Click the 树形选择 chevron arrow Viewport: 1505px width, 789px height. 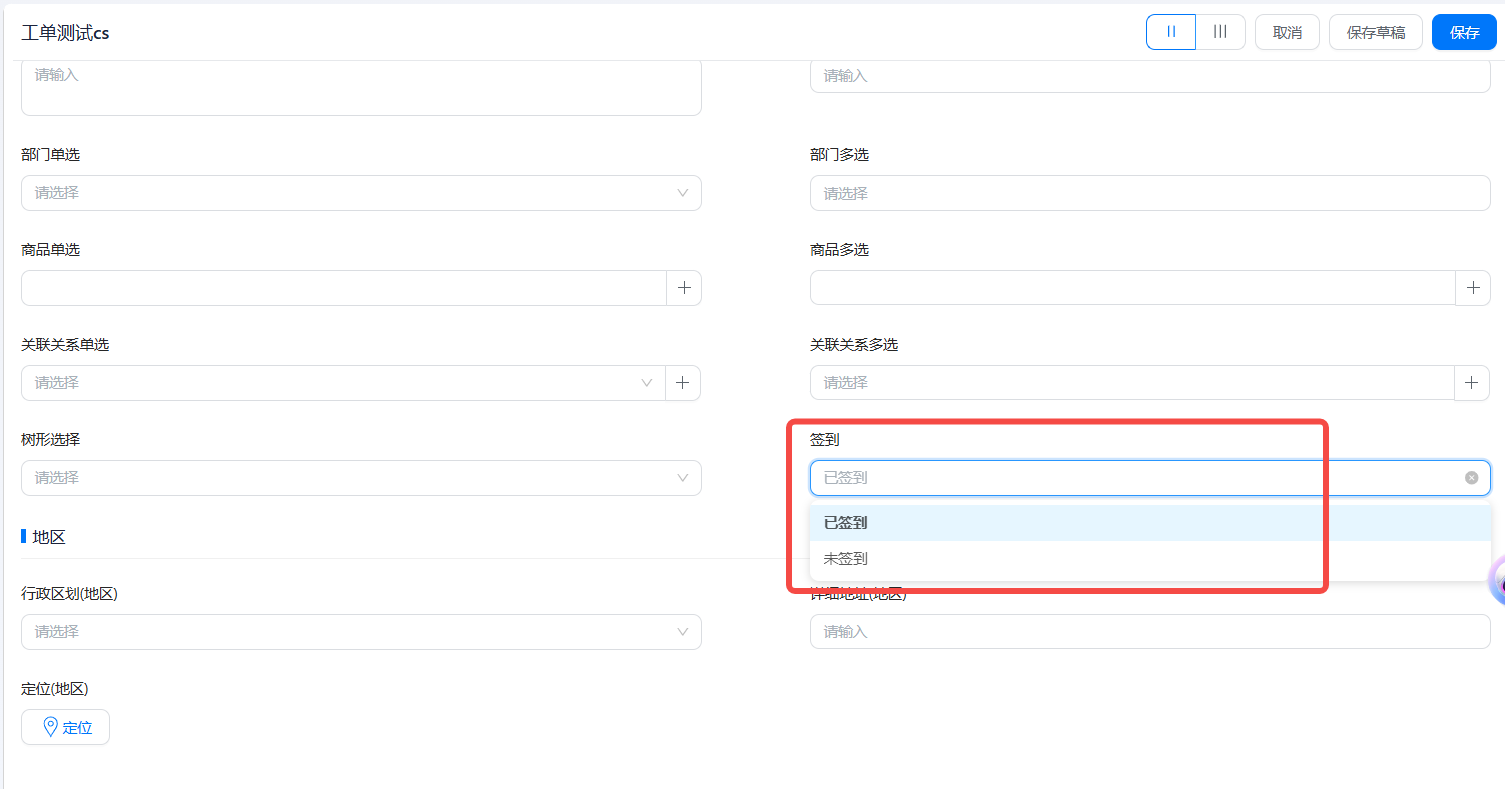(683, 478)
